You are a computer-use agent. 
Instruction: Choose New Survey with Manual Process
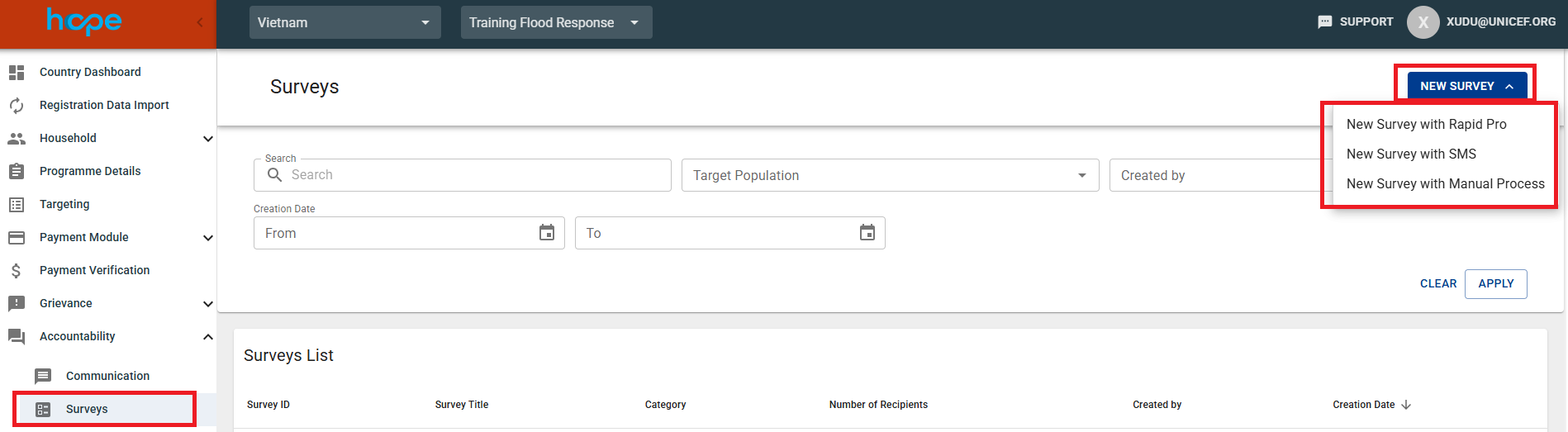click(1445, 183)
